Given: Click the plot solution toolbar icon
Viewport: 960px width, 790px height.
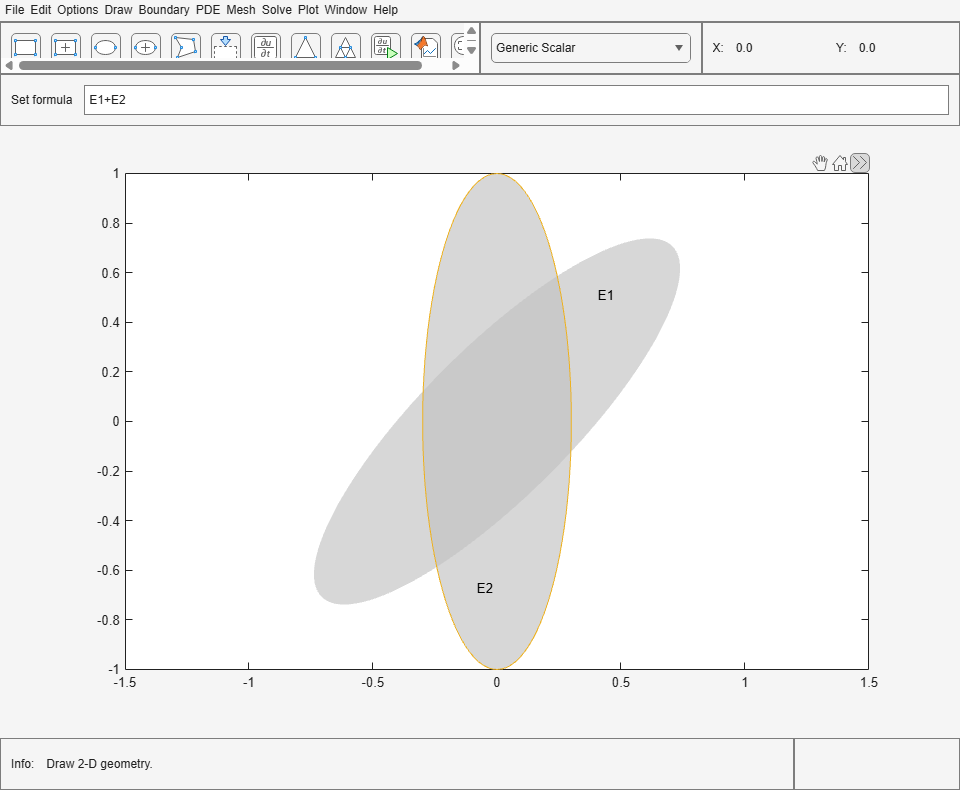Looking at the screenshot, I should click(x=426, y=46).
